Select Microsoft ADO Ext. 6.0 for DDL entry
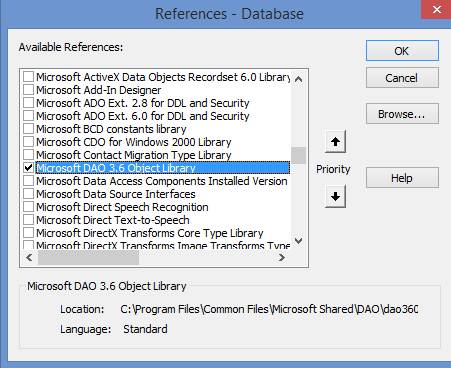The height and width of the screenshot is (368, 451). coord(143,116)
